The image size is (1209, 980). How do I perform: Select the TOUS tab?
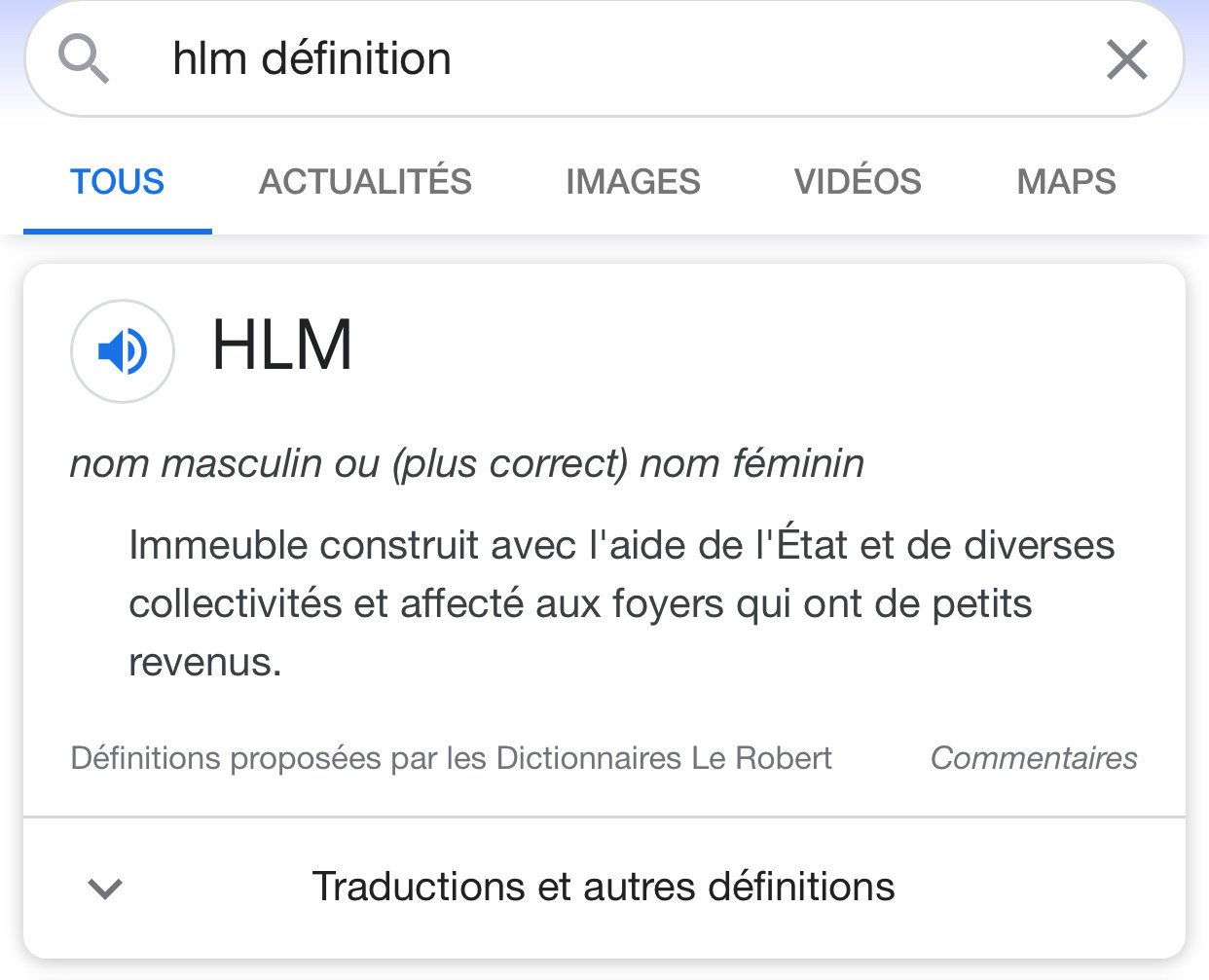pos(117,182)
